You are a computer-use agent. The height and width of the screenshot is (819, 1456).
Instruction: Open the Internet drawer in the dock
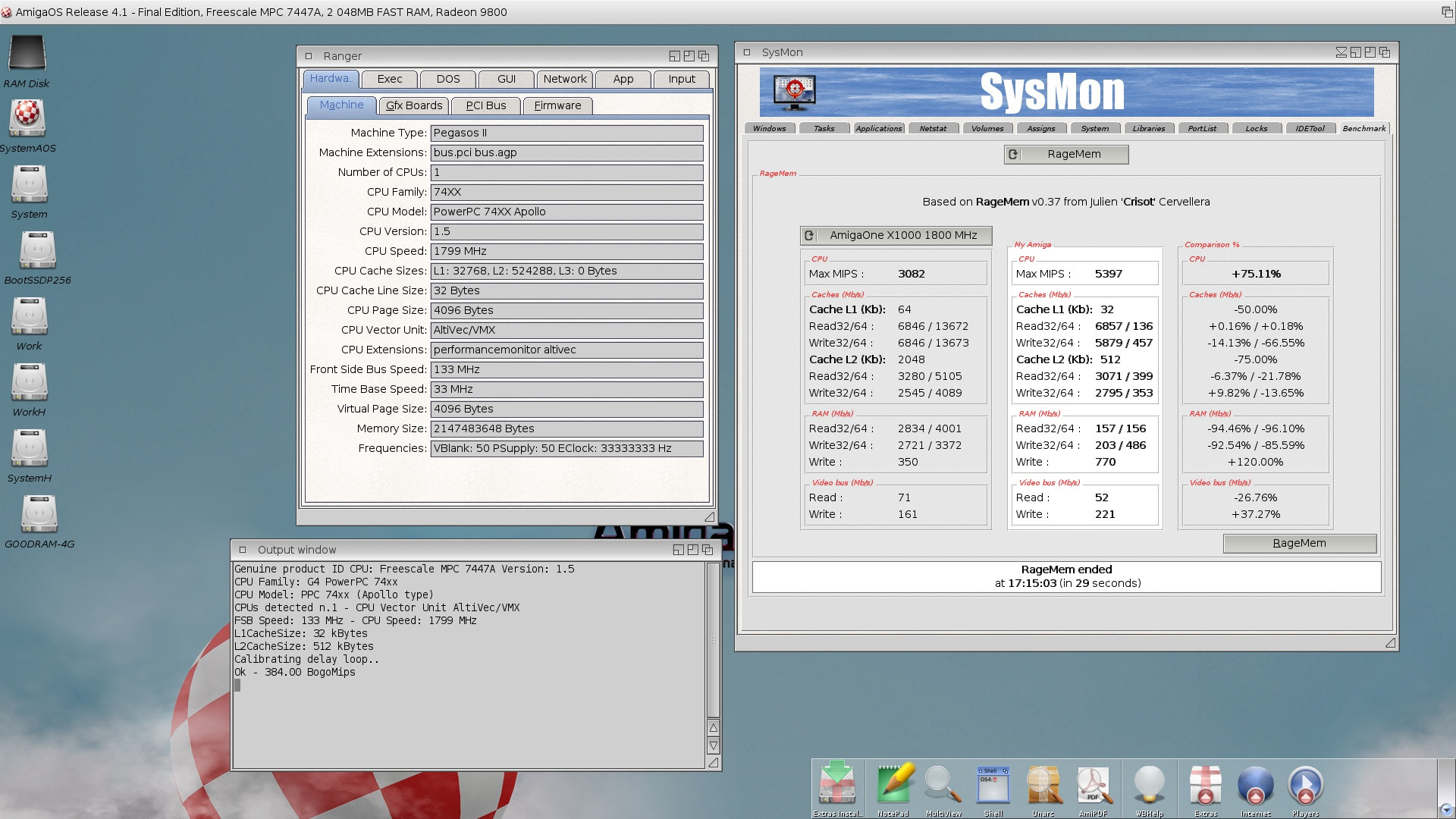click(1255, 785)
